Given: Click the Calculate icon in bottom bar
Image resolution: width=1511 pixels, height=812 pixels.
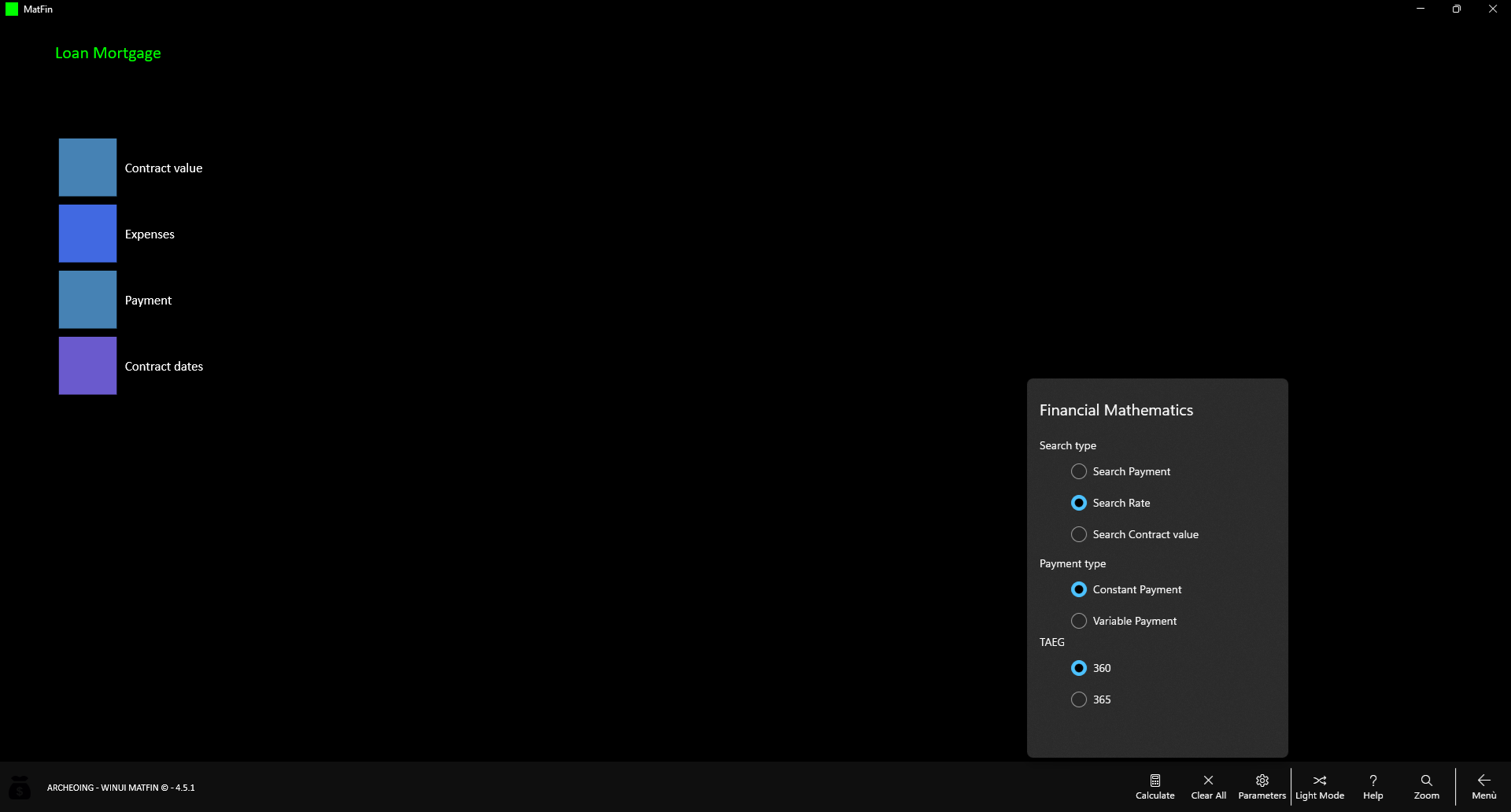Looking at the screenshot, I should point(1154,786).
